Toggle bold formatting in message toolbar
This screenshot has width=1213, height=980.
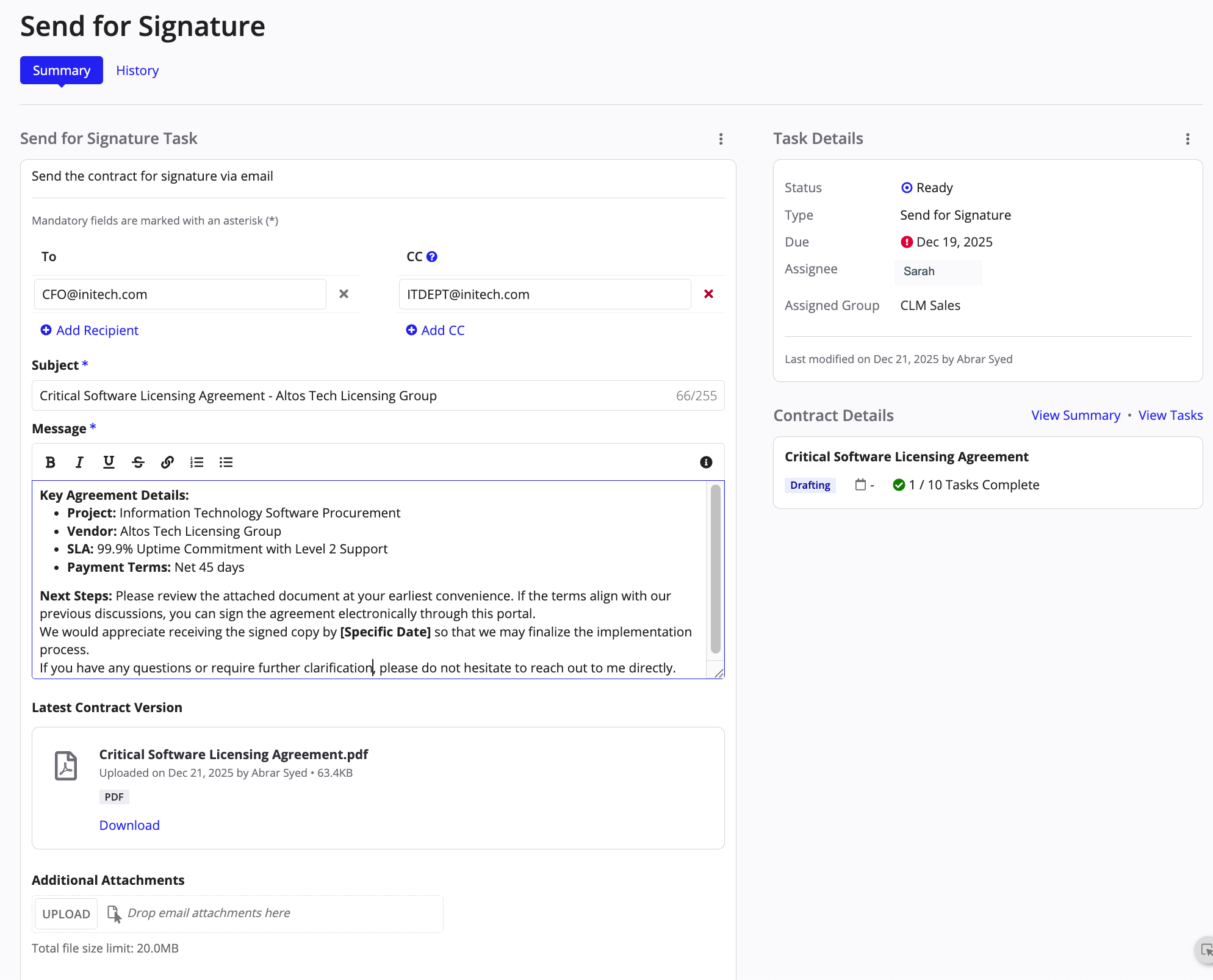click(51, 463)
